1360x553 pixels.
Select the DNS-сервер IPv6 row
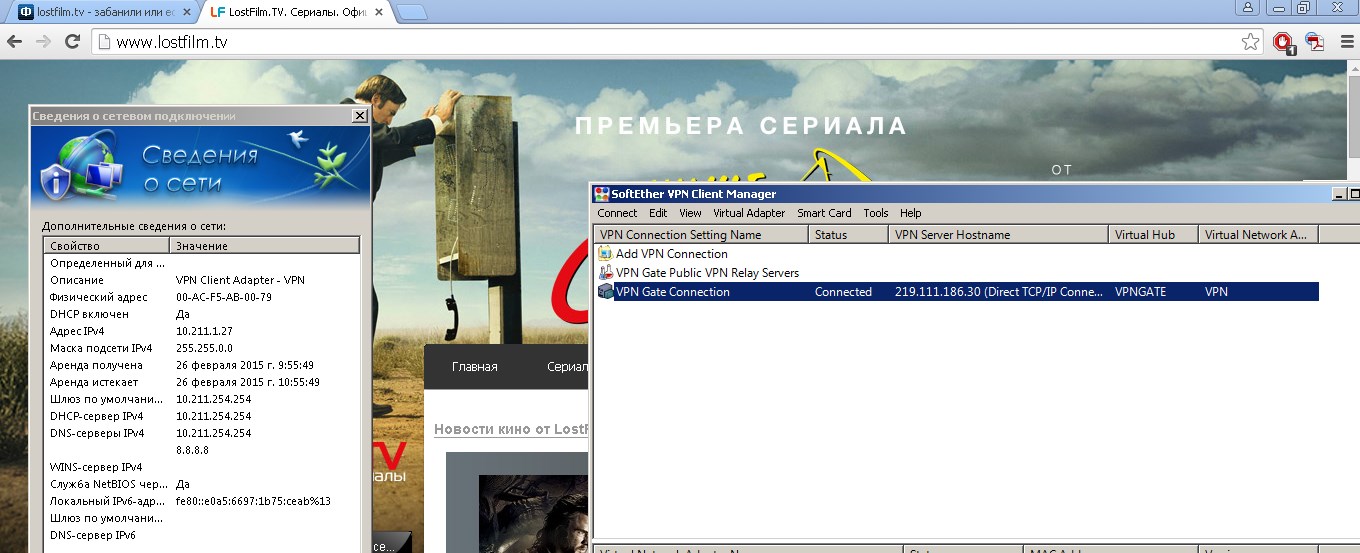coord(202,535)
